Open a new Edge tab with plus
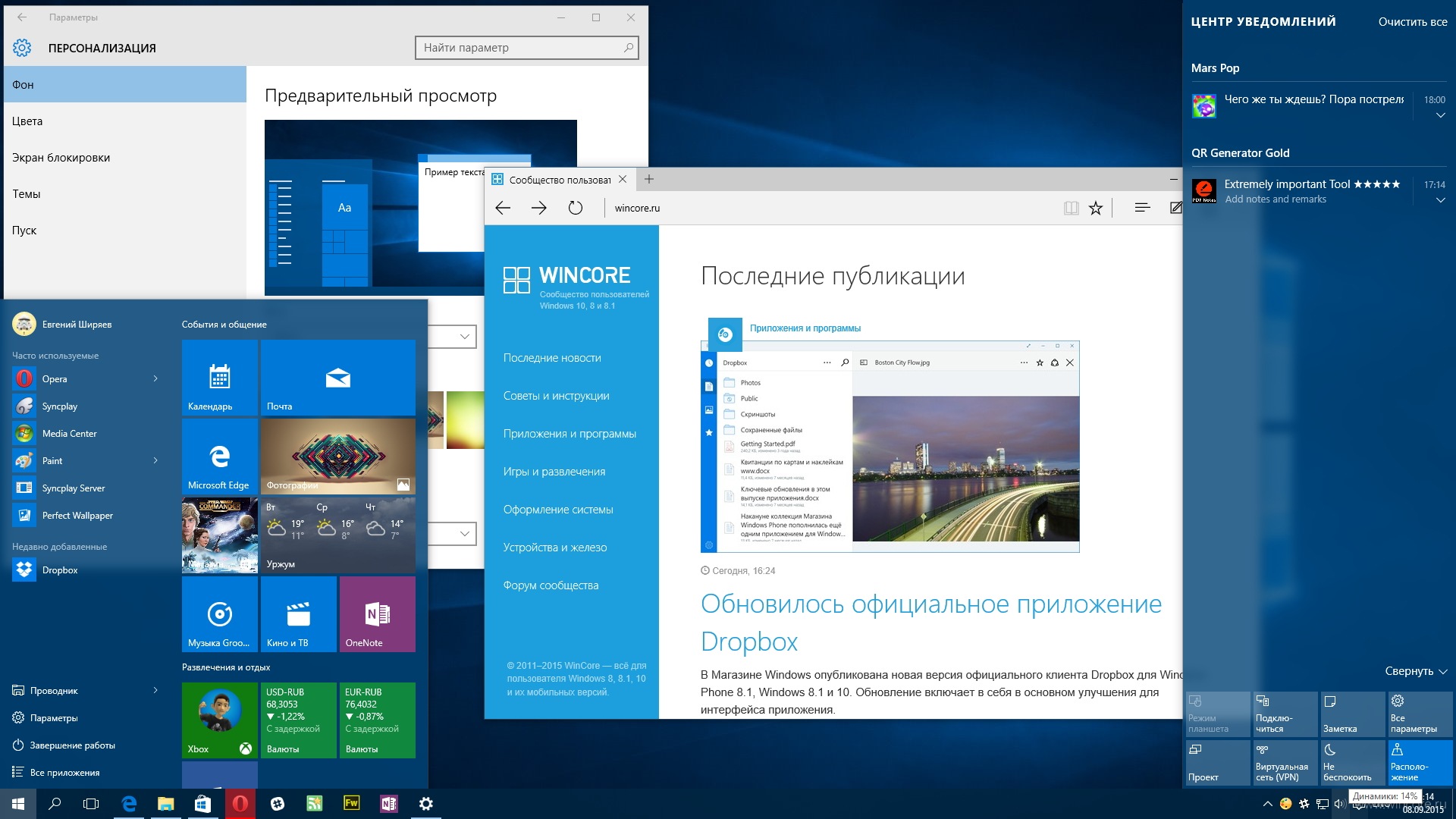Viewport: 1456px width, 819px height. pos(649,180)
